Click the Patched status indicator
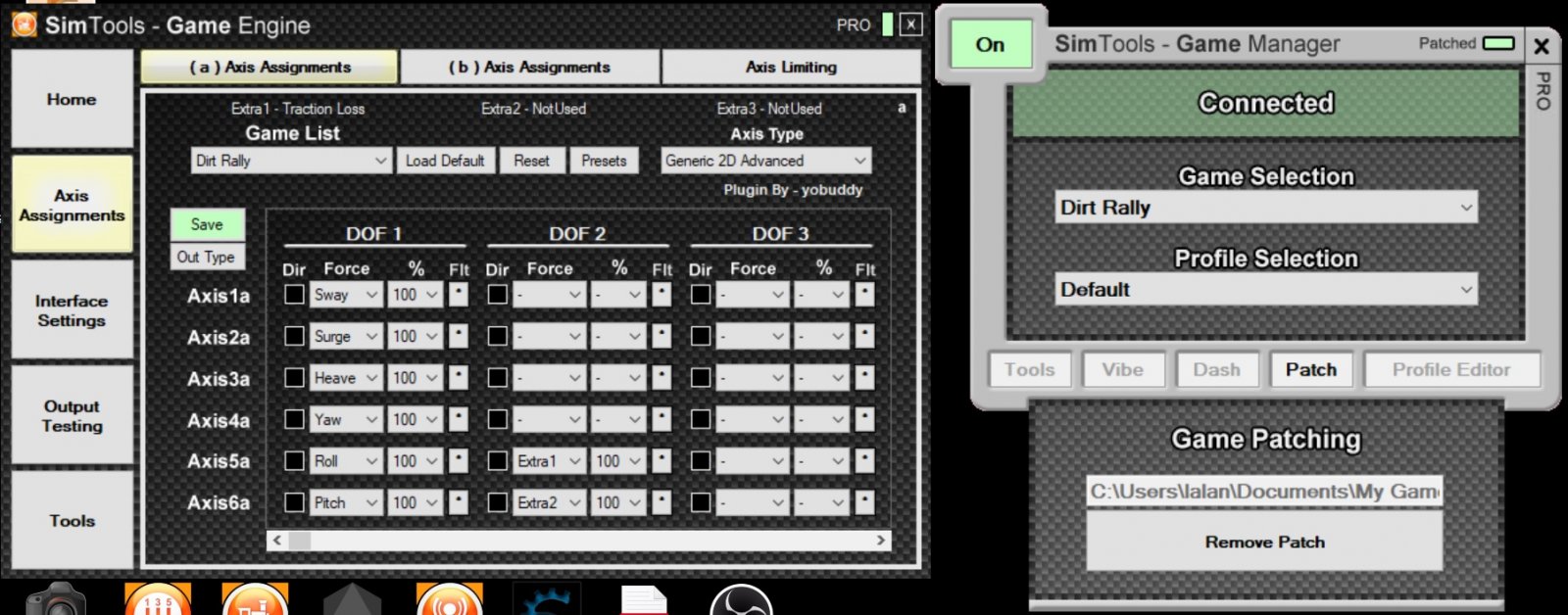 click(1498, 43)
